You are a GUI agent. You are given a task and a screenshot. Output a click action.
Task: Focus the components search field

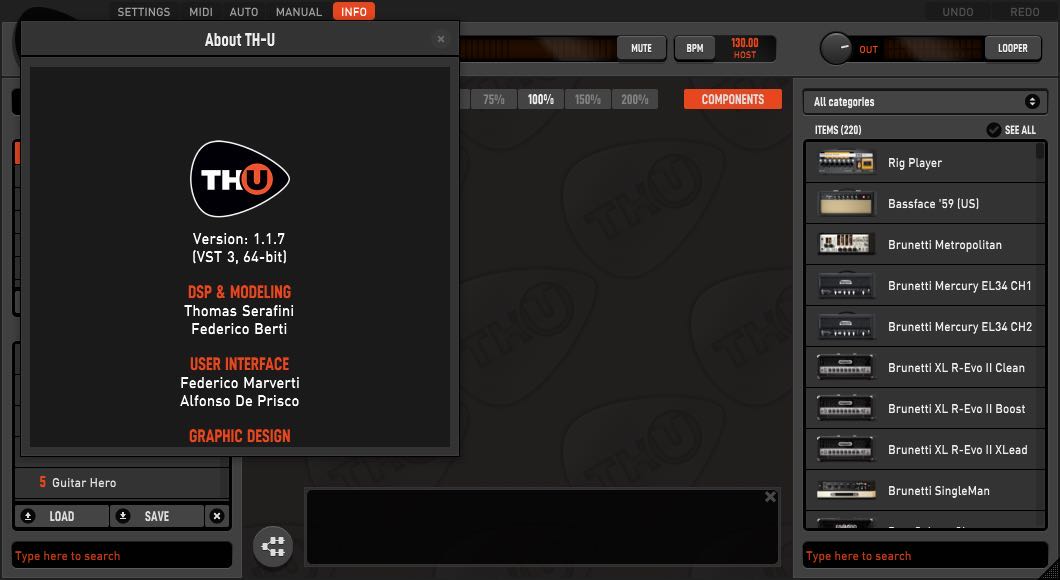pos(925,556)
